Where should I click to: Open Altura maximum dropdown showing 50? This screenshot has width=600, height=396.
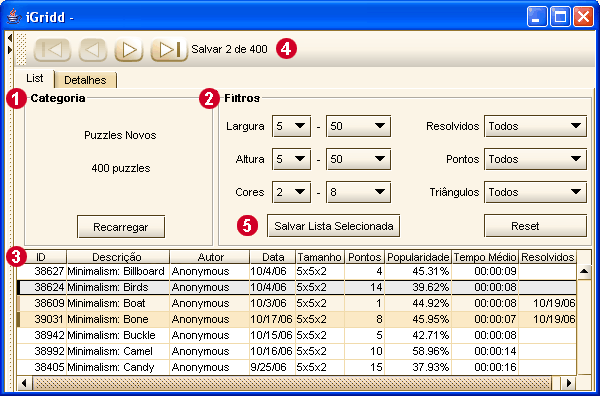click(358, 159)
